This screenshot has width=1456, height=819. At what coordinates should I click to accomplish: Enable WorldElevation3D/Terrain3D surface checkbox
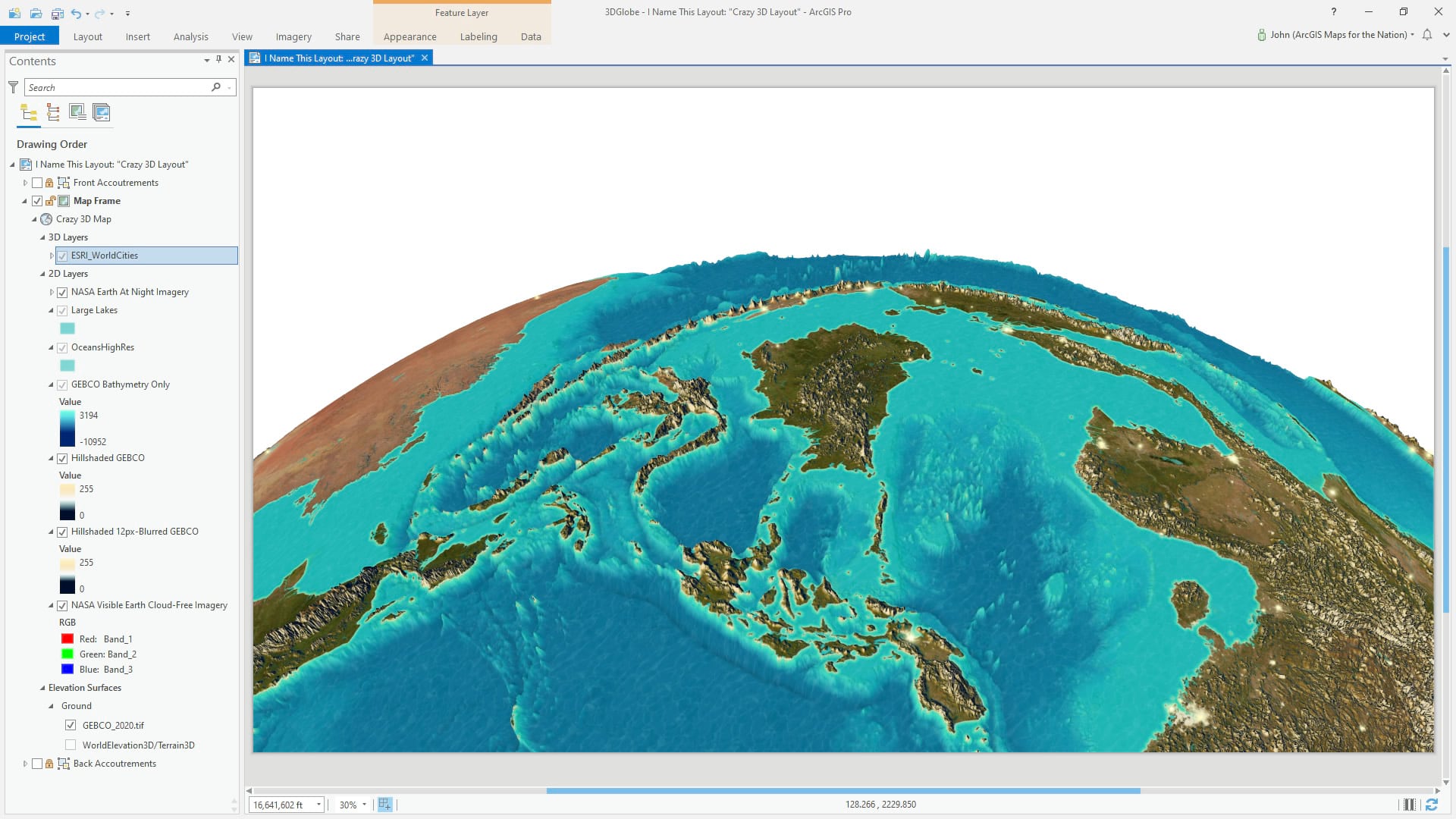pyautogui.click(x=71, y=745)
